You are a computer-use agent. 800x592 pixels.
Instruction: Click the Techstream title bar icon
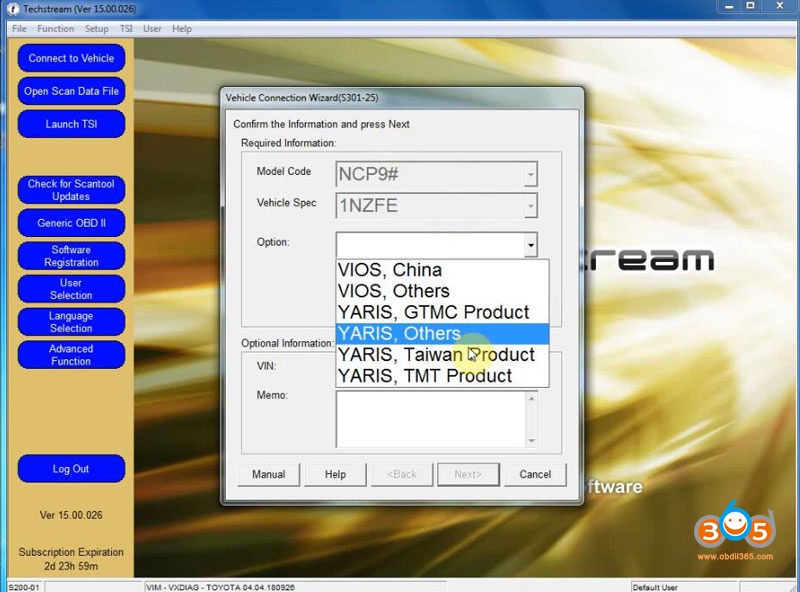click(x=13, y=9)
